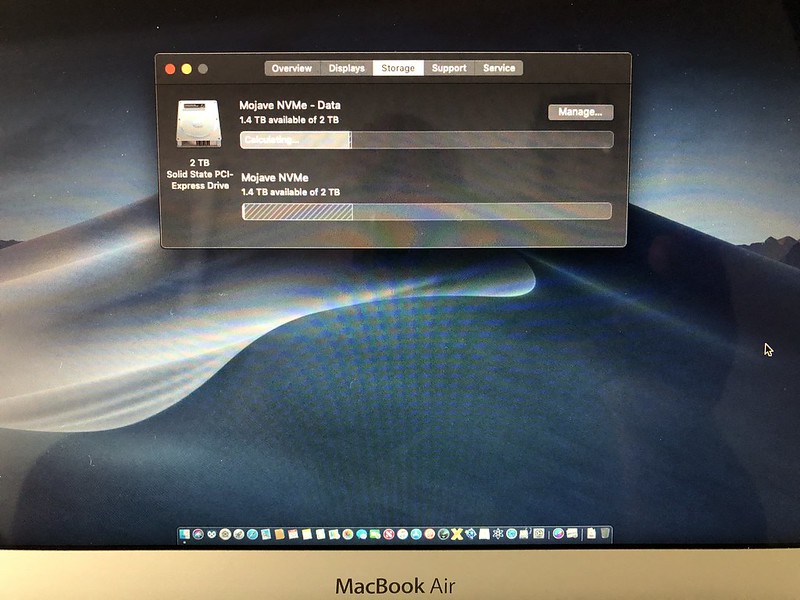Open green FaceTime icon in Dock
Screen dimensions: 800x600
coord(375,534)
